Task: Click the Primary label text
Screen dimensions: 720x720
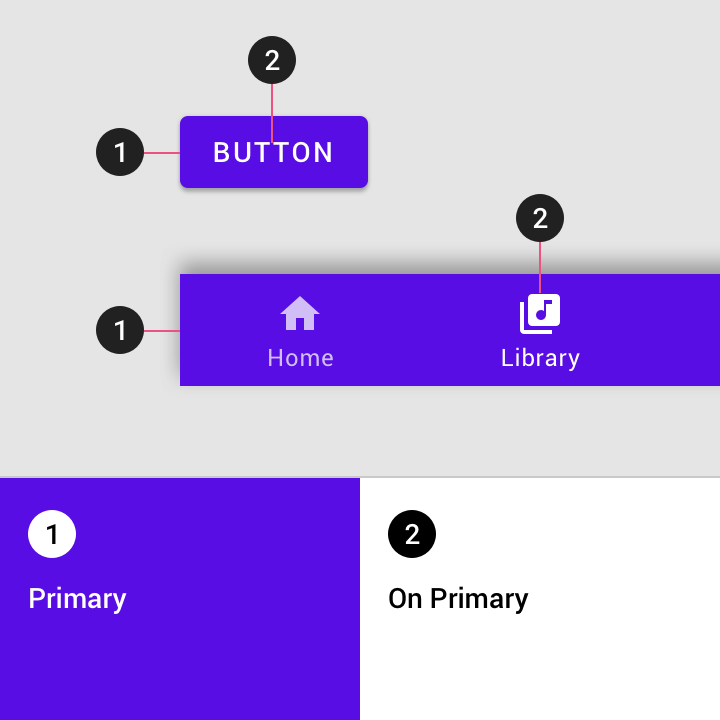Action: (77, 599)
